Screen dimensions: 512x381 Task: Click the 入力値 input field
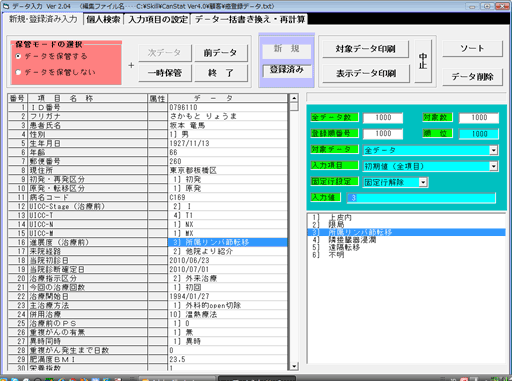421,198
